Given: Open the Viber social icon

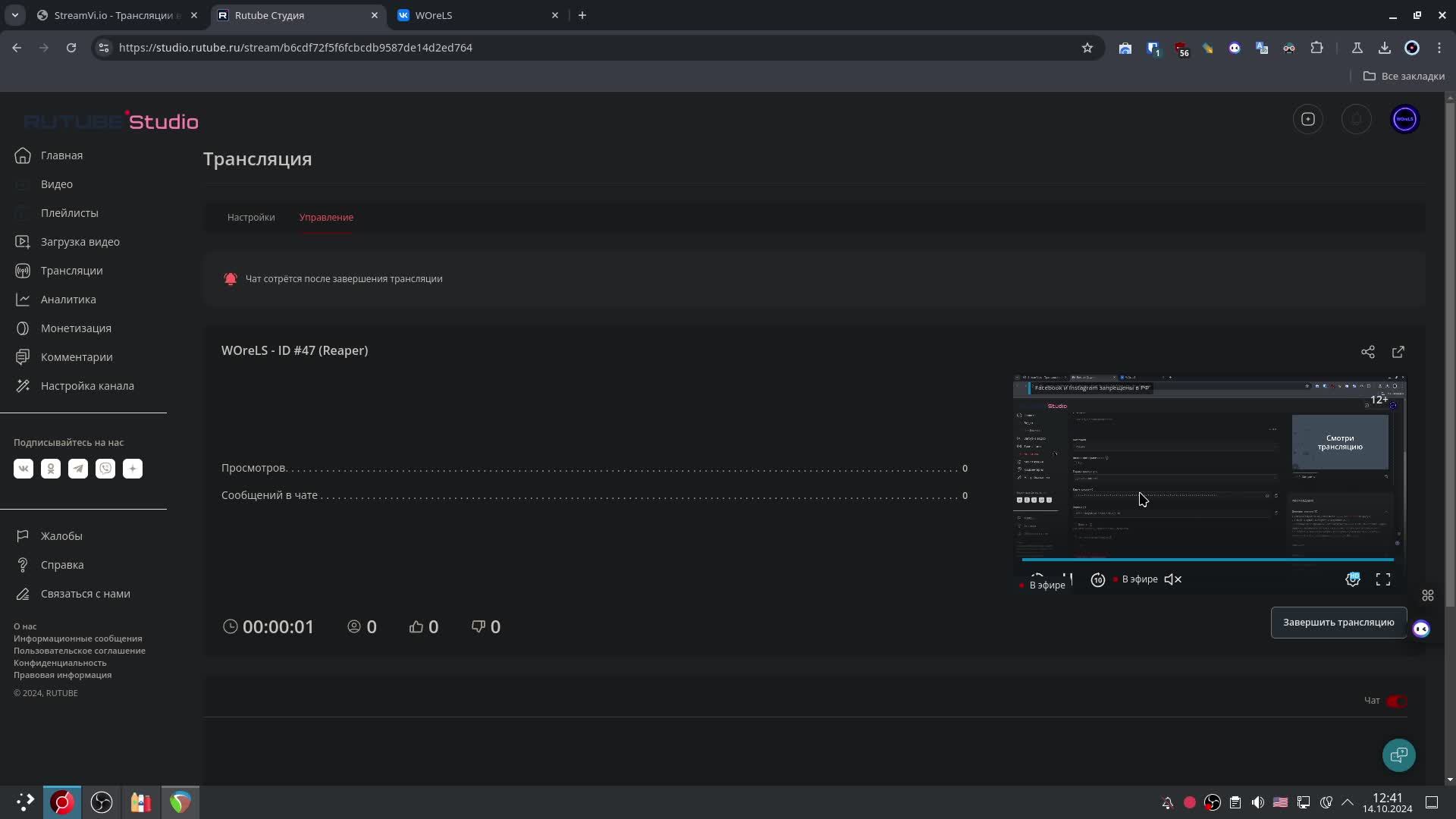Looking at the screenshot, I should coord(105,469).
